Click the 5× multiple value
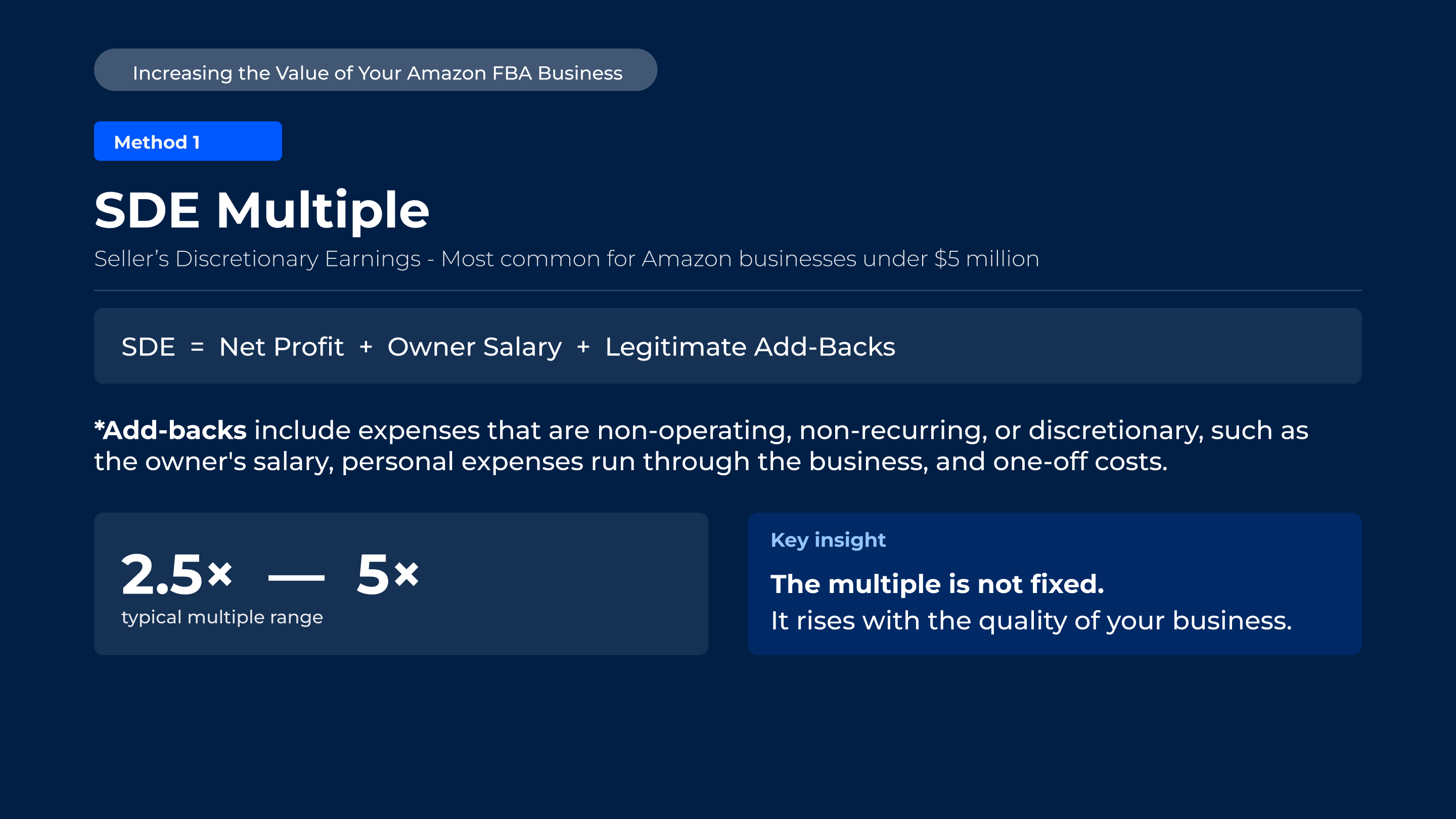Image resolution: width=1456 pixels, height=819 pixels. pyautogui.click(x=388, y=574)
